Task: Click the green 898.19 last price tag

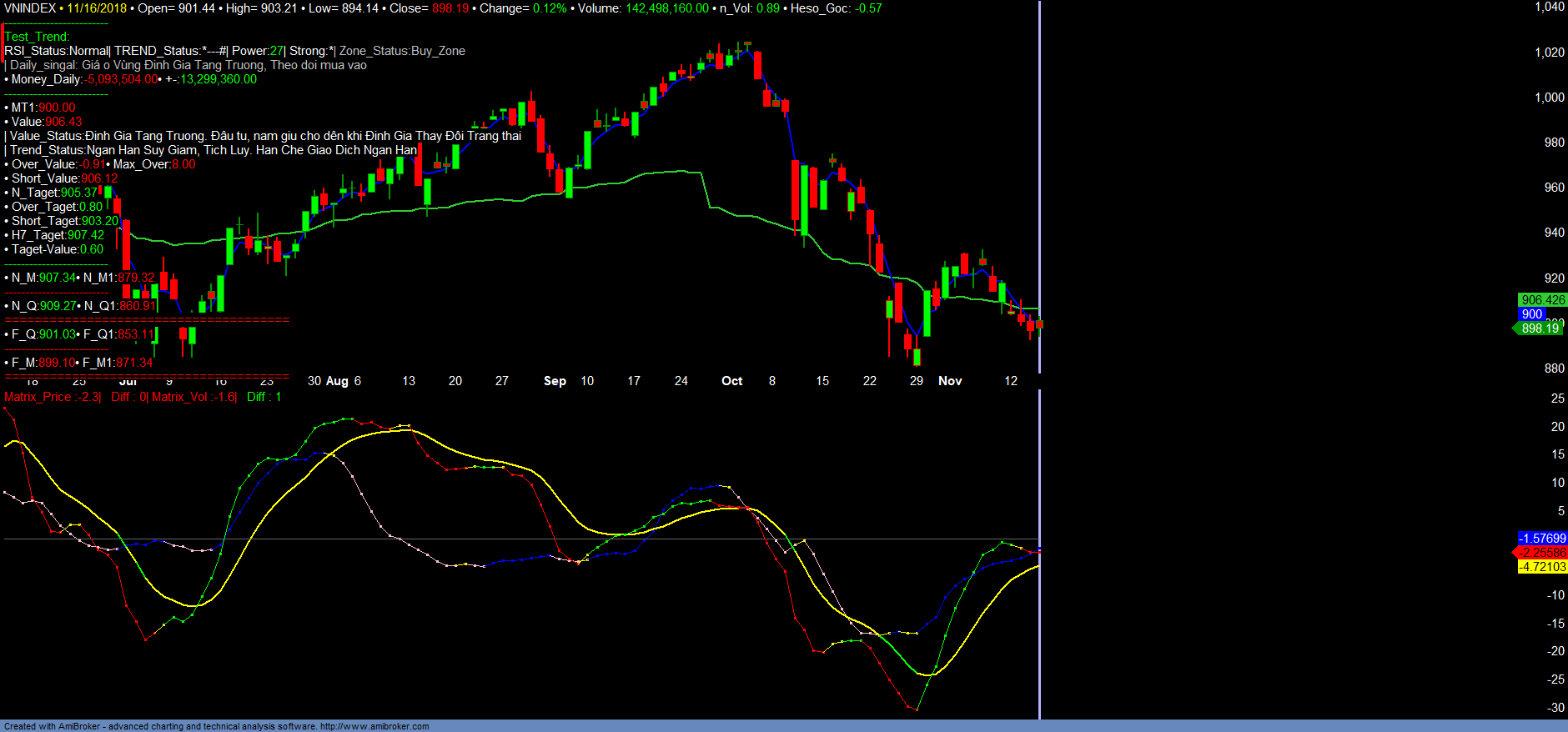Action: pos(1539,328)
